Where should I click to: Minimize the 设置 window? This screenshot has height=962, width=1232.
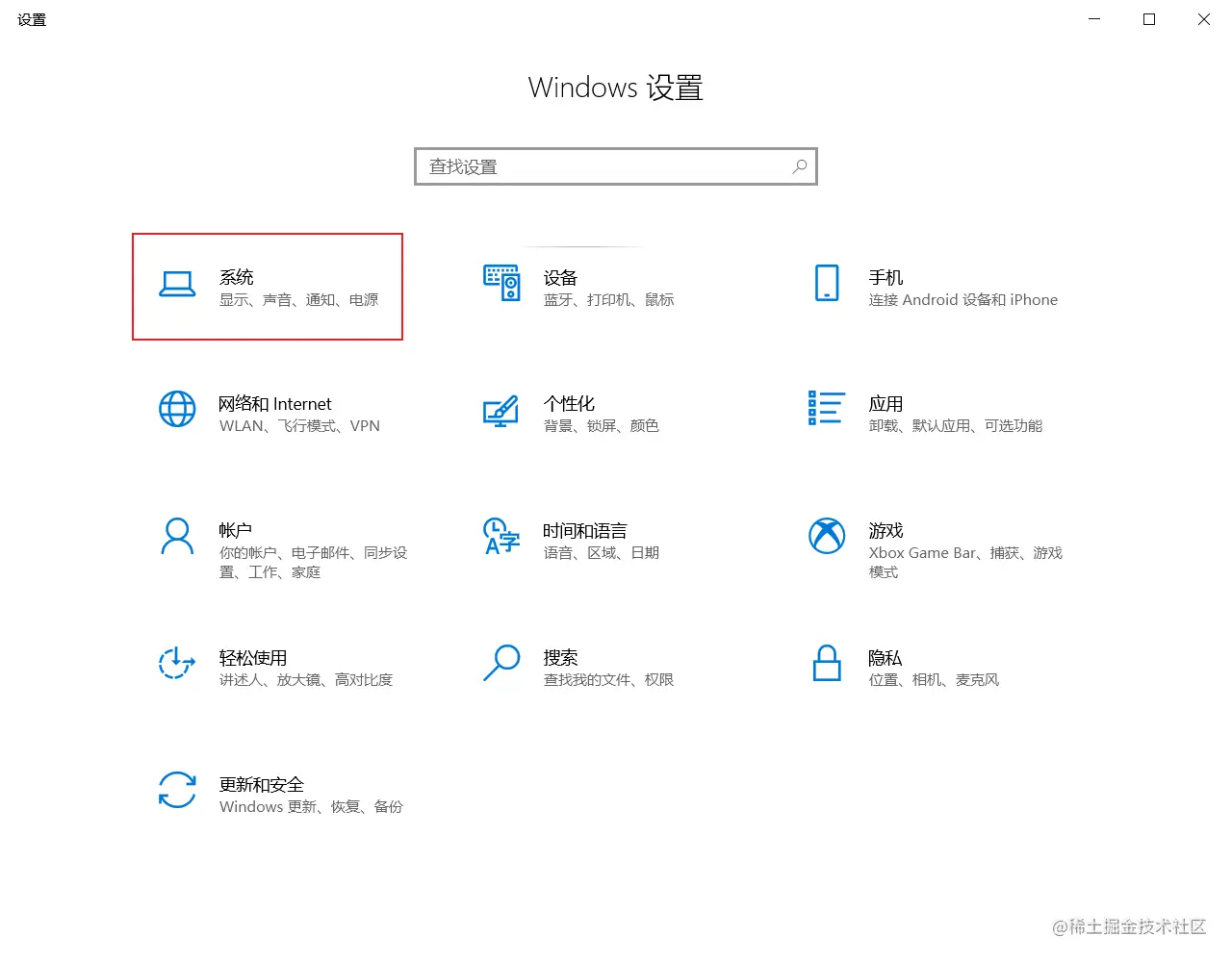(1094, 19)
